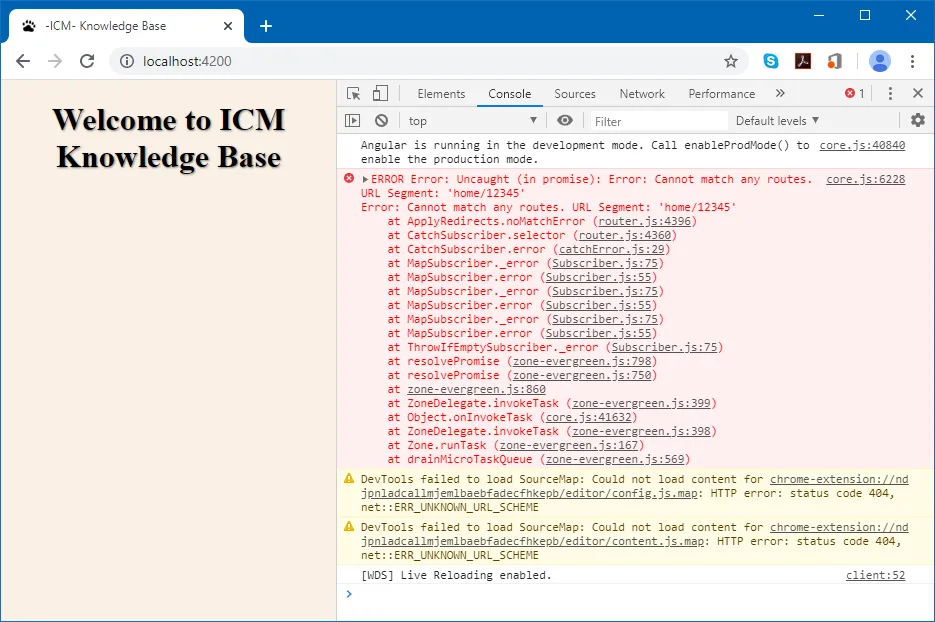Click warning icon of config.js.map message
This screenshot has height=622, width=935.
(x=349, y=478)
